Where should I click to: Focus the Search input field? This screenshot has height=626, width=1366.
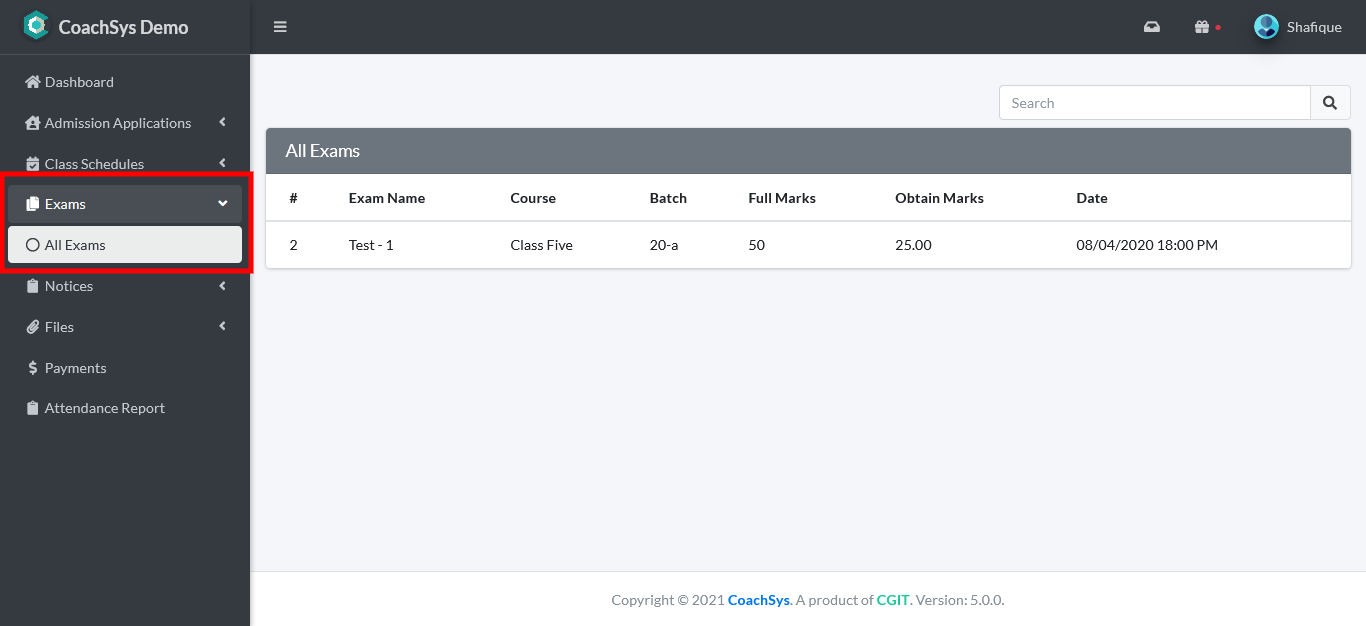(x=1154, y=103)
